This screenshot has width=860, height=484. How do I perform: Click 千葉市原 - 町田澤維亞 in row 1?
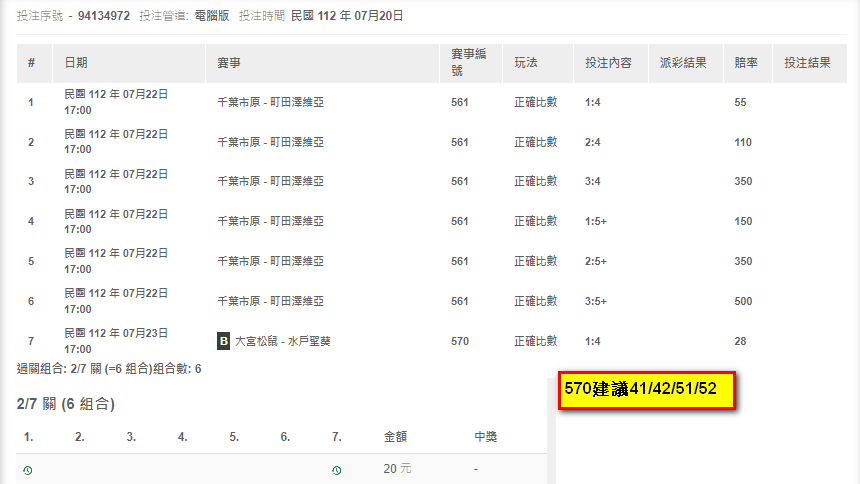point(270,102)
